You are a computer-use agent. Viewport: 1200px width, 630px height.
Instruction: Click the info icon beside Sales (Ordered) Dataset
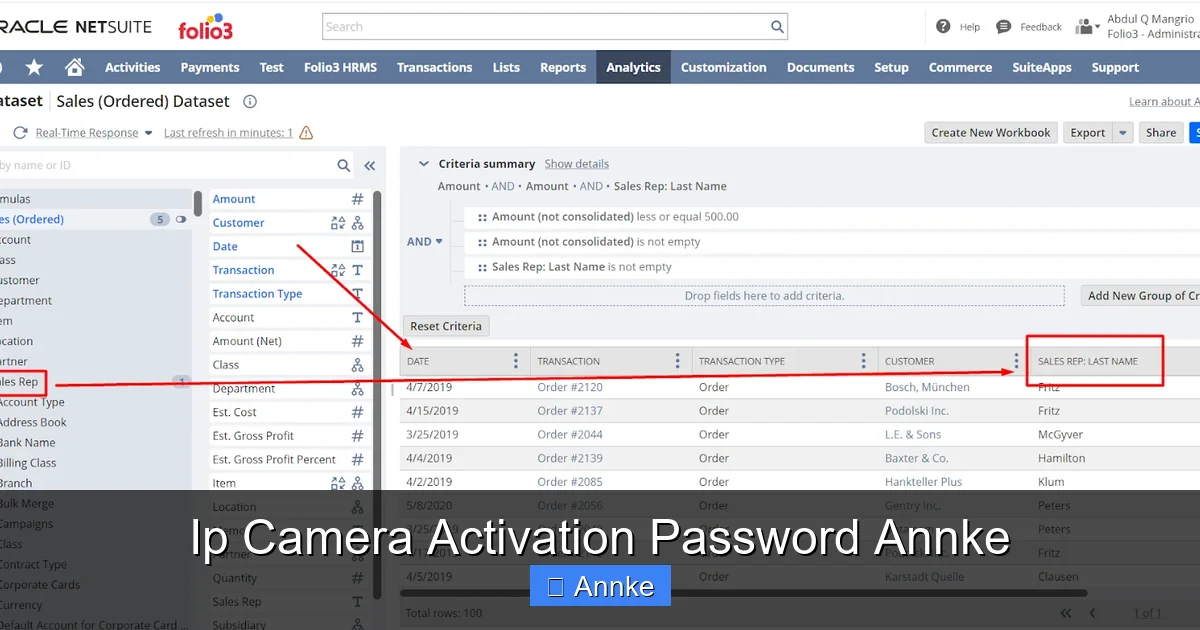coord(250,101)
